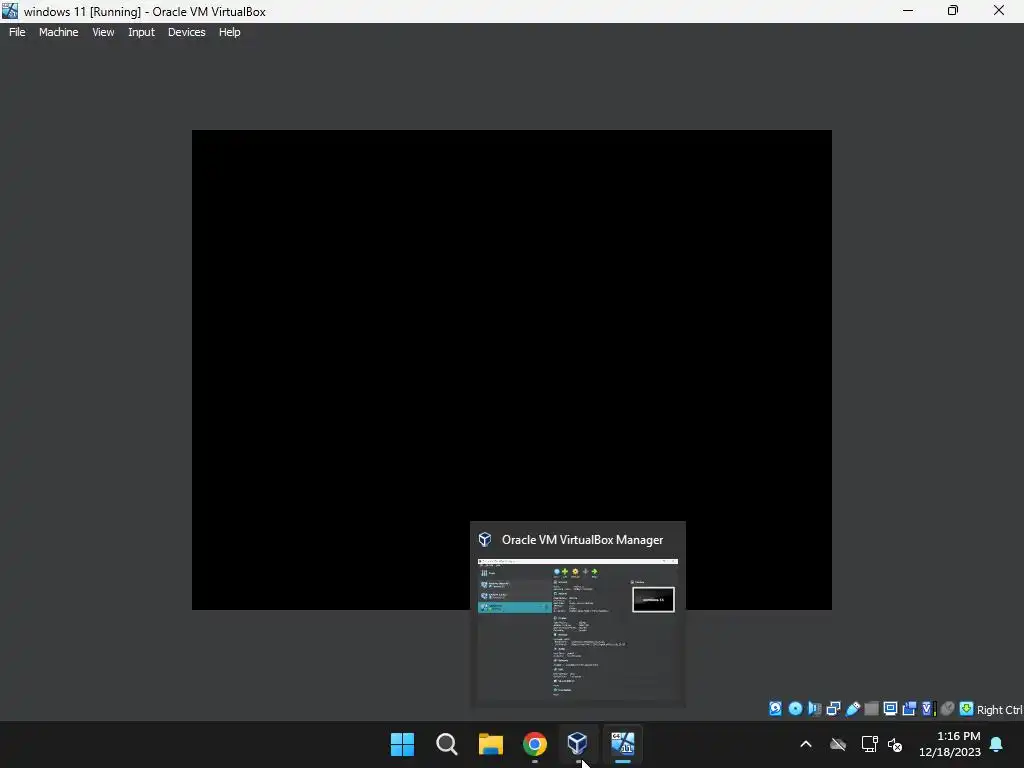Switch to VirtualBox Manager taskbar icon

[x=577, y=743]
